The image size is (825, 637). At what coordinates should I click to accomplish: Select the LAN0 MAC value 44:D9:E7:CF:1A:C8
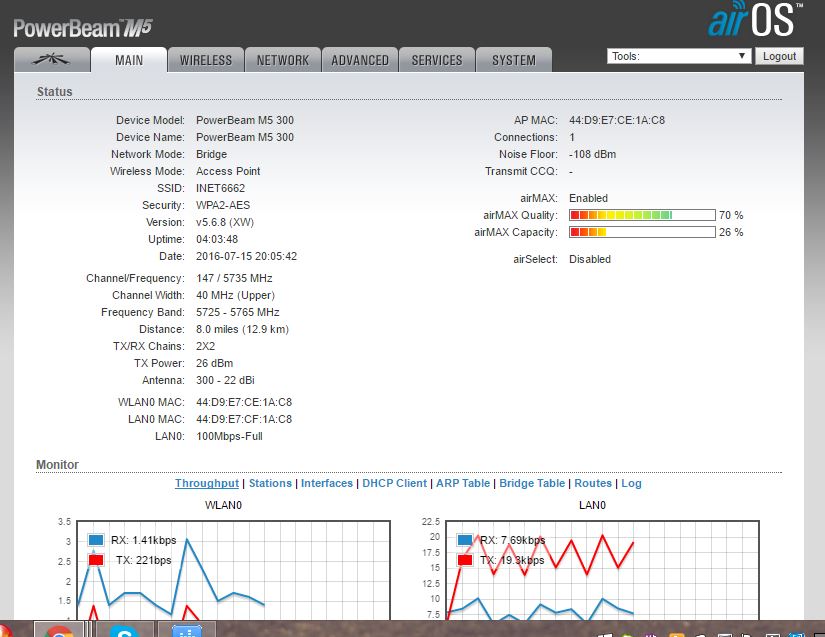[244, 419]
